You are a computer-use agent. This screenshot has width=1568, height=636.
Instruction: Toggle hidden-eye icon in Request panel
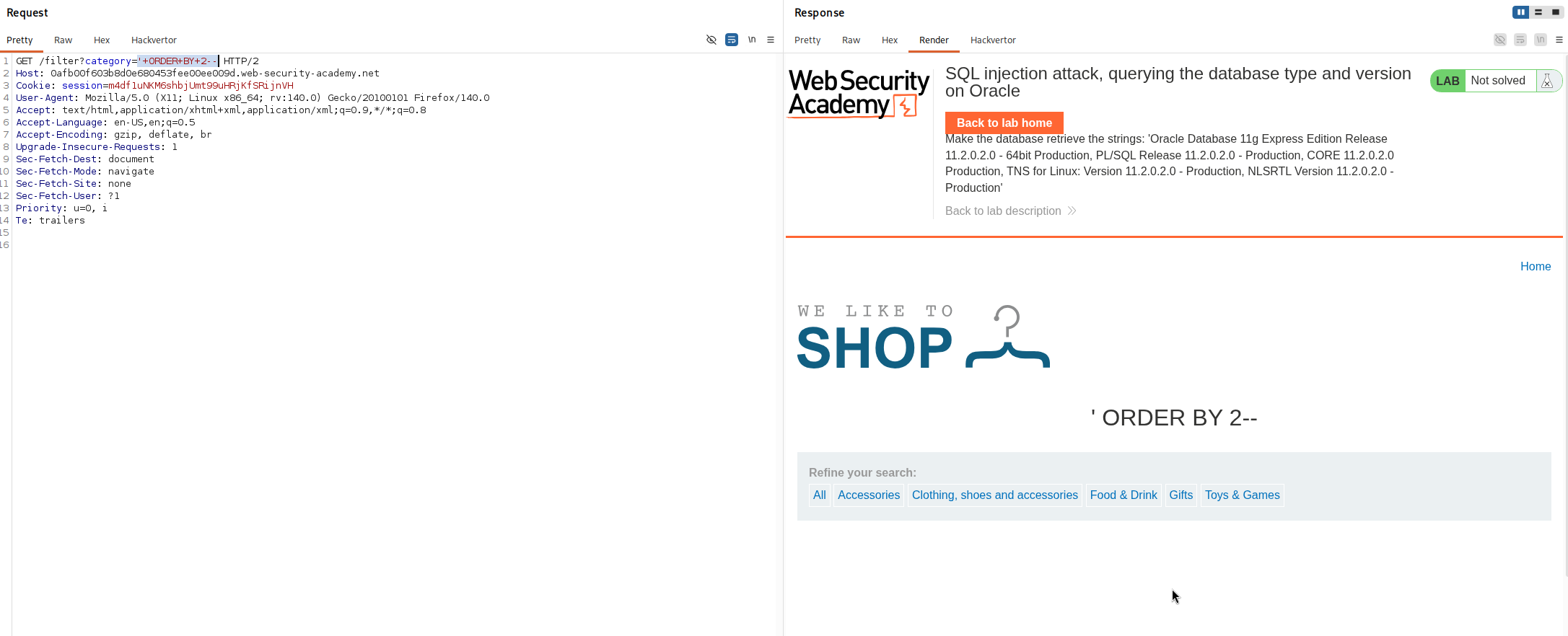[711, 40]
